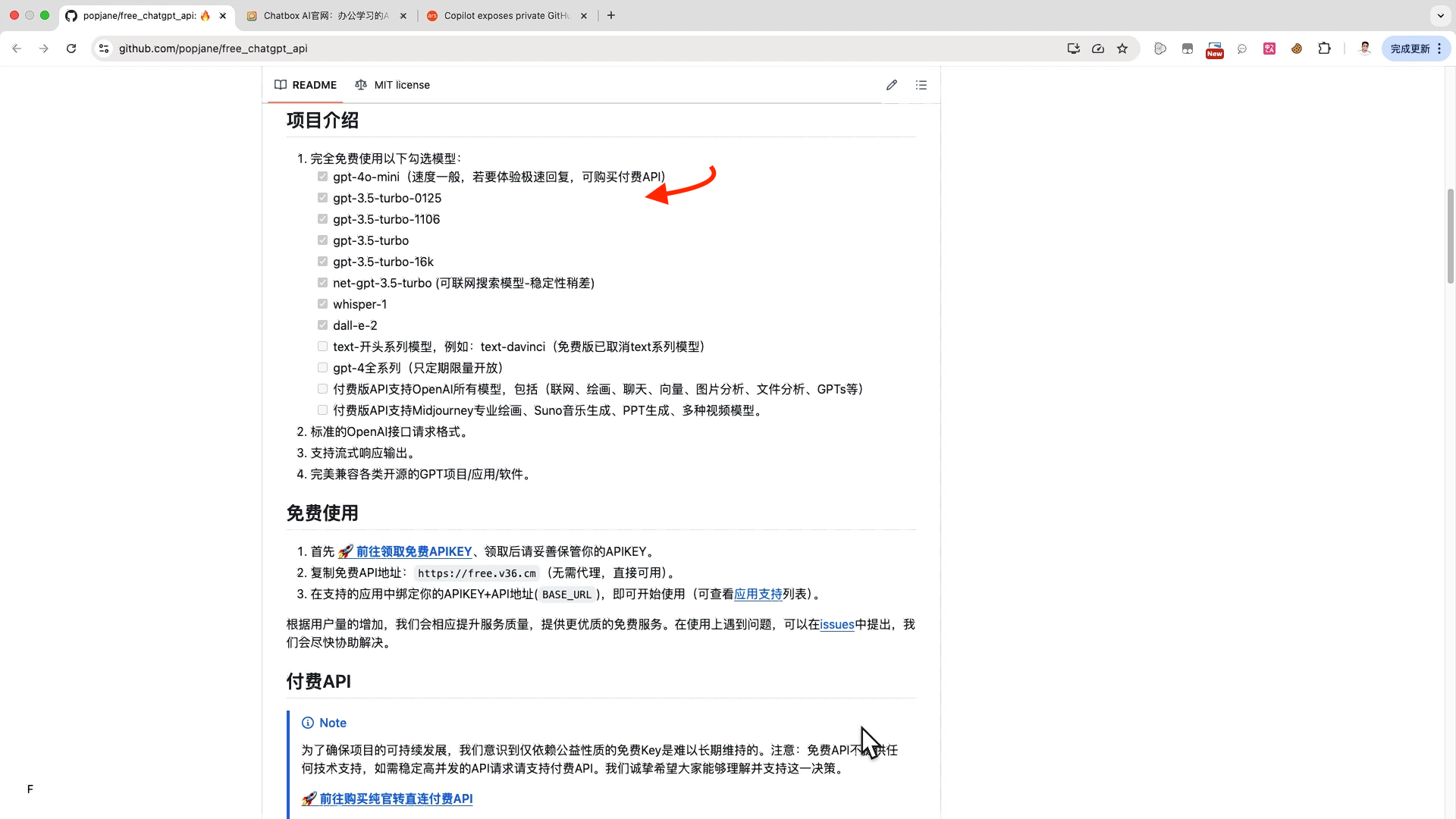This screenshot has height=819, width=1456.
Task: Toggle the gpt-3.5-turbo-16k checkbox
Action: (x=322, y=262)
